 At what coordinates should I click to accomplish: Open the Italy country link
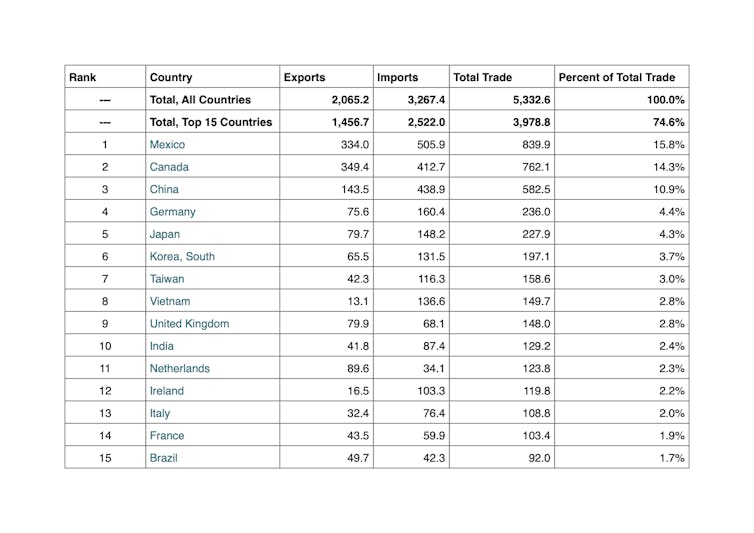tap(160, 413)
